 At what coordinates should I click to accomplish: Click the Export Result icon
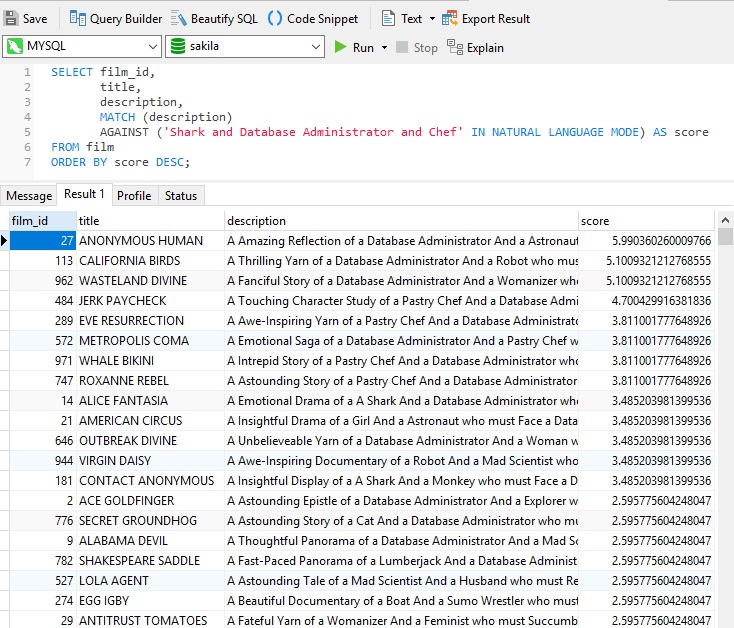449,19
